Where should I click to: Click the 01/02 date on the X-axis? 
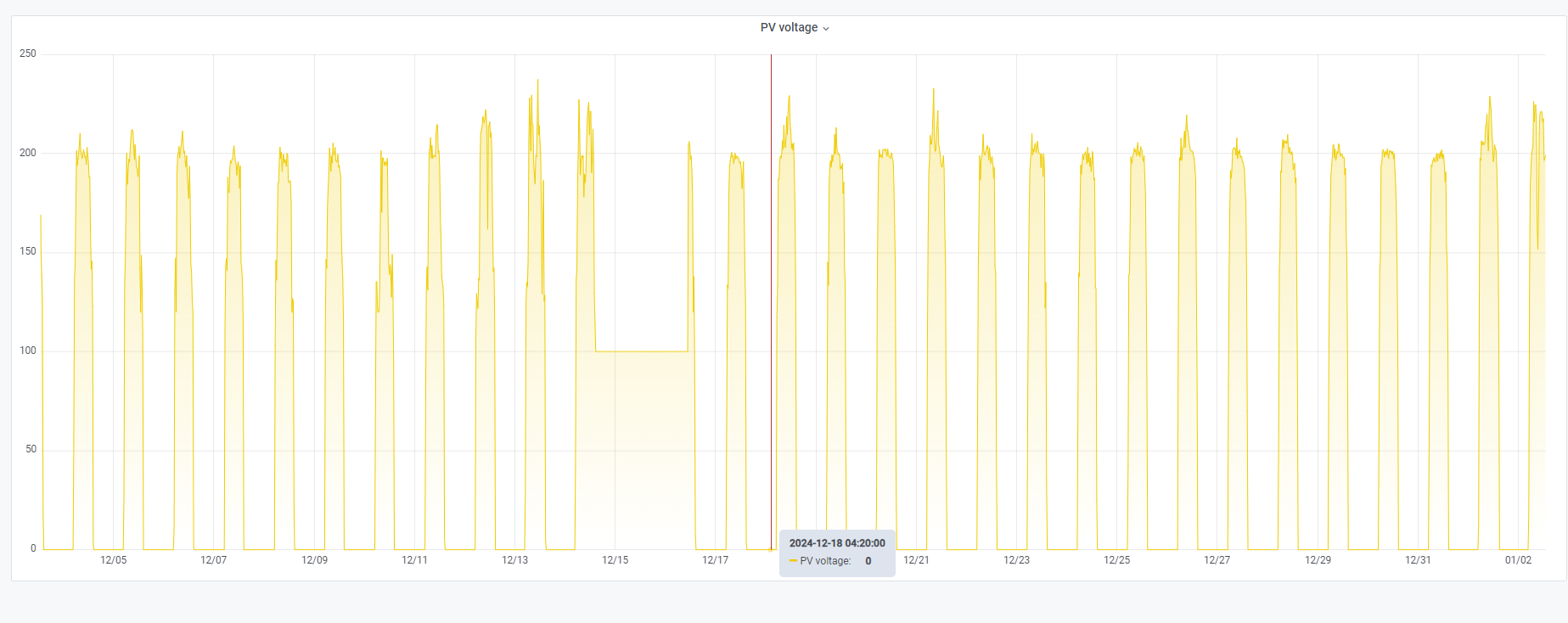(1519, 560)
